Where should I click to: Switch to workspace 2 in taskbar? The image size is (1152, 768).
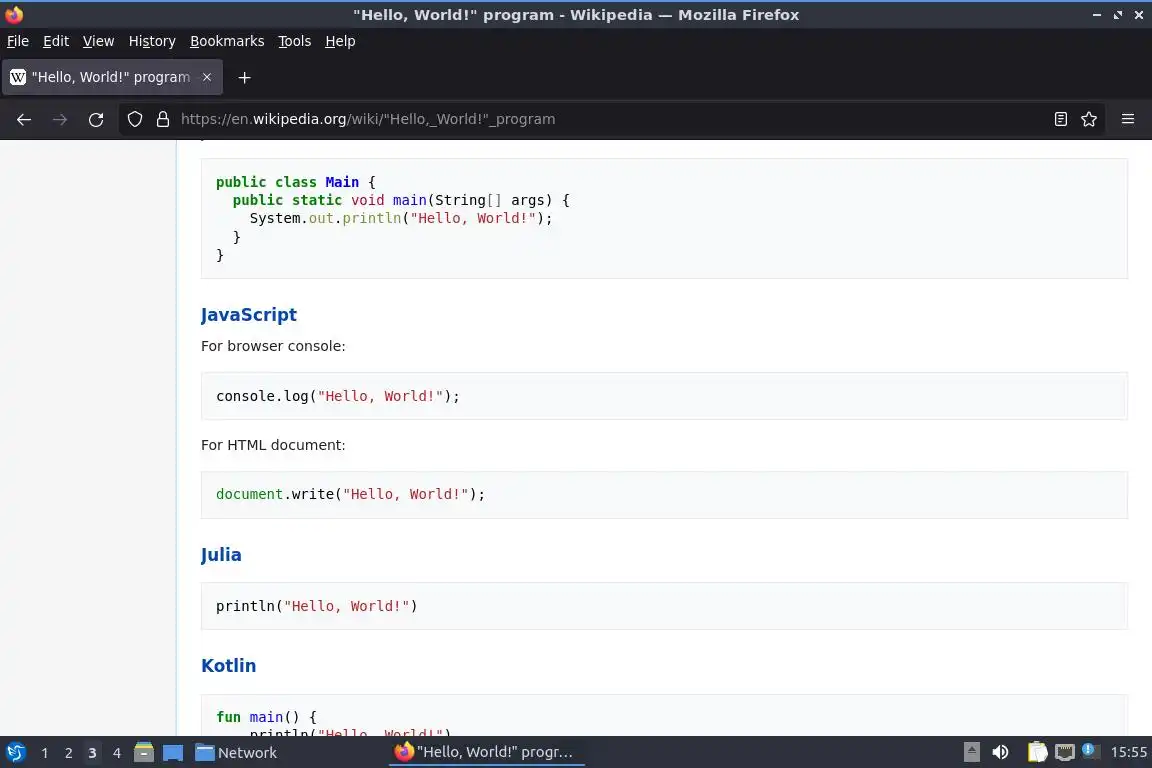pyautogui.click(x=68, y=753)
